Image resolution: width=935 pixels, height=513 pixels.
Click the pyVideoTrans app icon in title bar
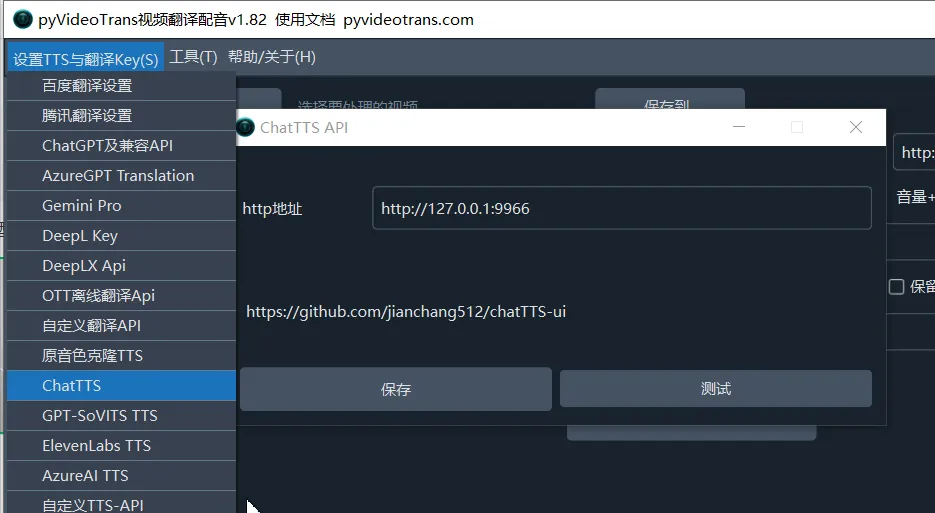(x=22, y=19)
